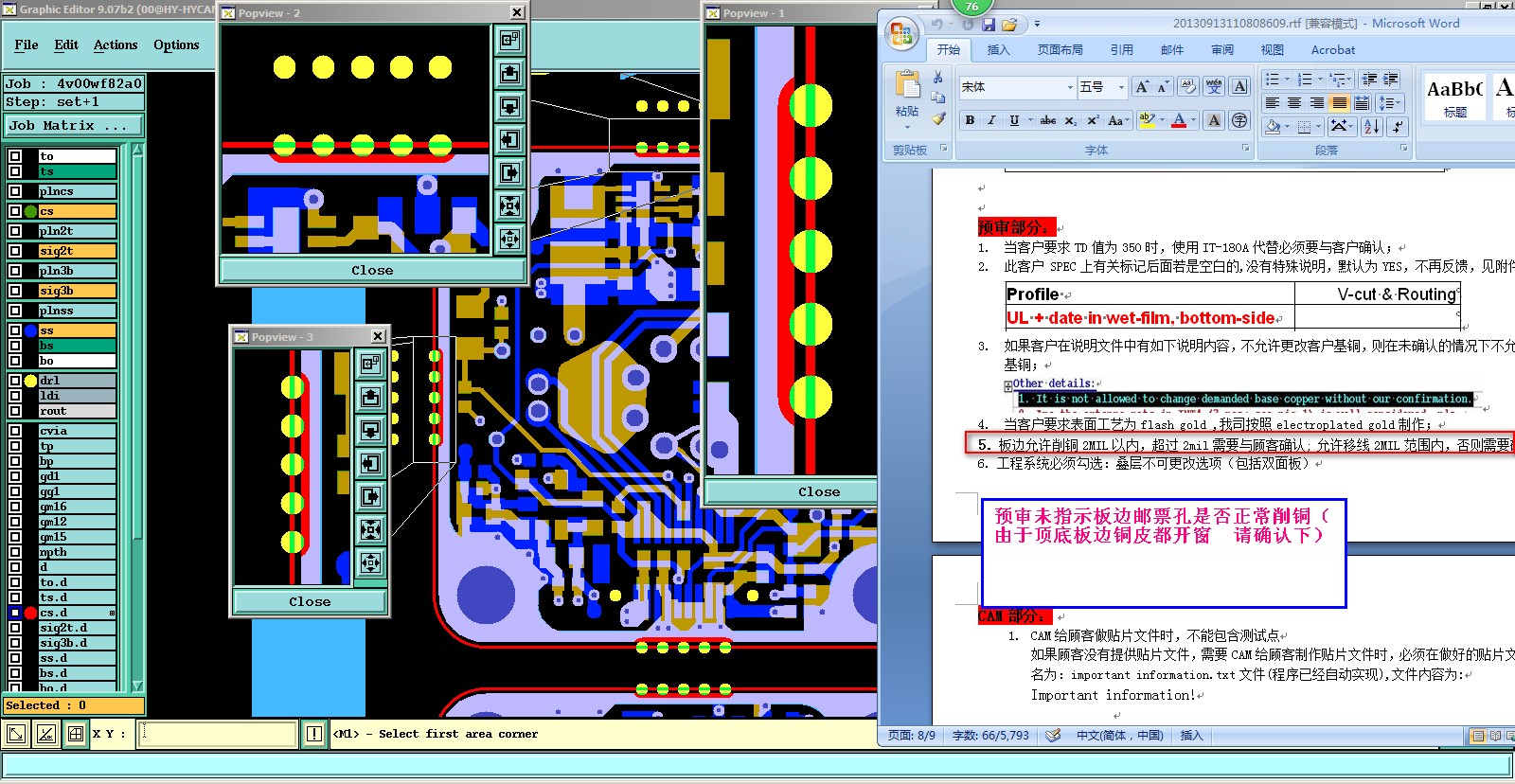Toggle Italic formatting in Word
The width and height of the screenshot is (1515, 784).
[991, 120]
